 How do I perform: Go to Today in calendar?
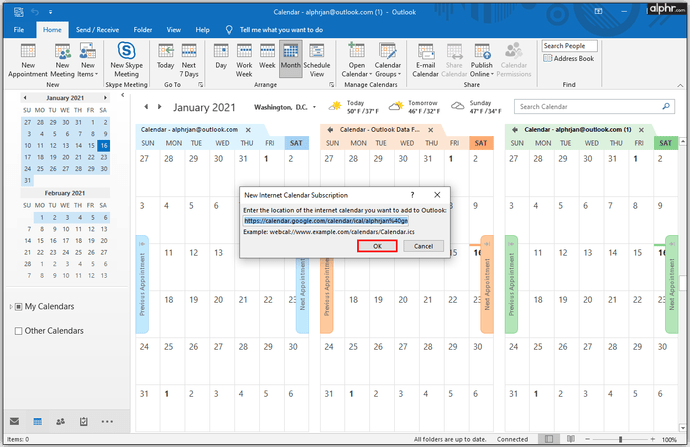(165, 57)
